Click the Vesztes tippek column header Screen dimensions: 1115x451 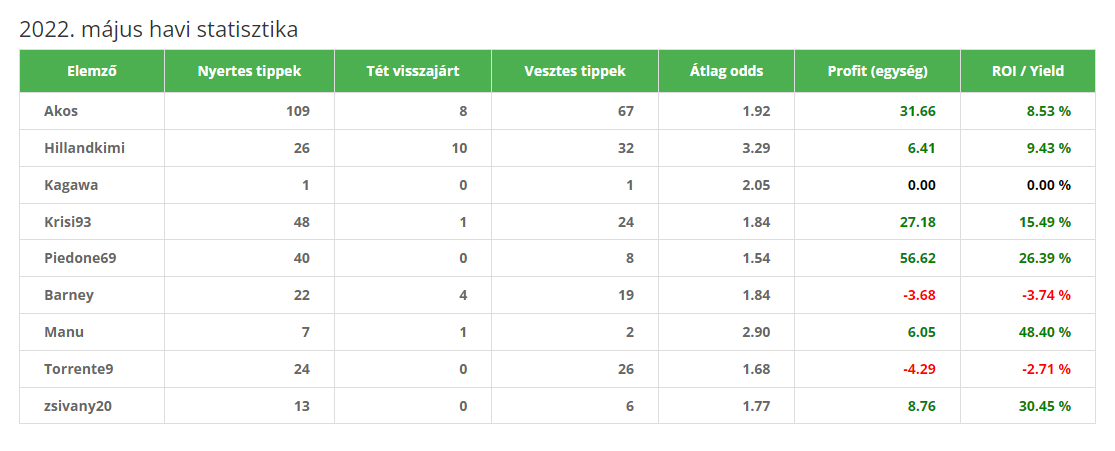pyautogui.click(x=575, y=71)
